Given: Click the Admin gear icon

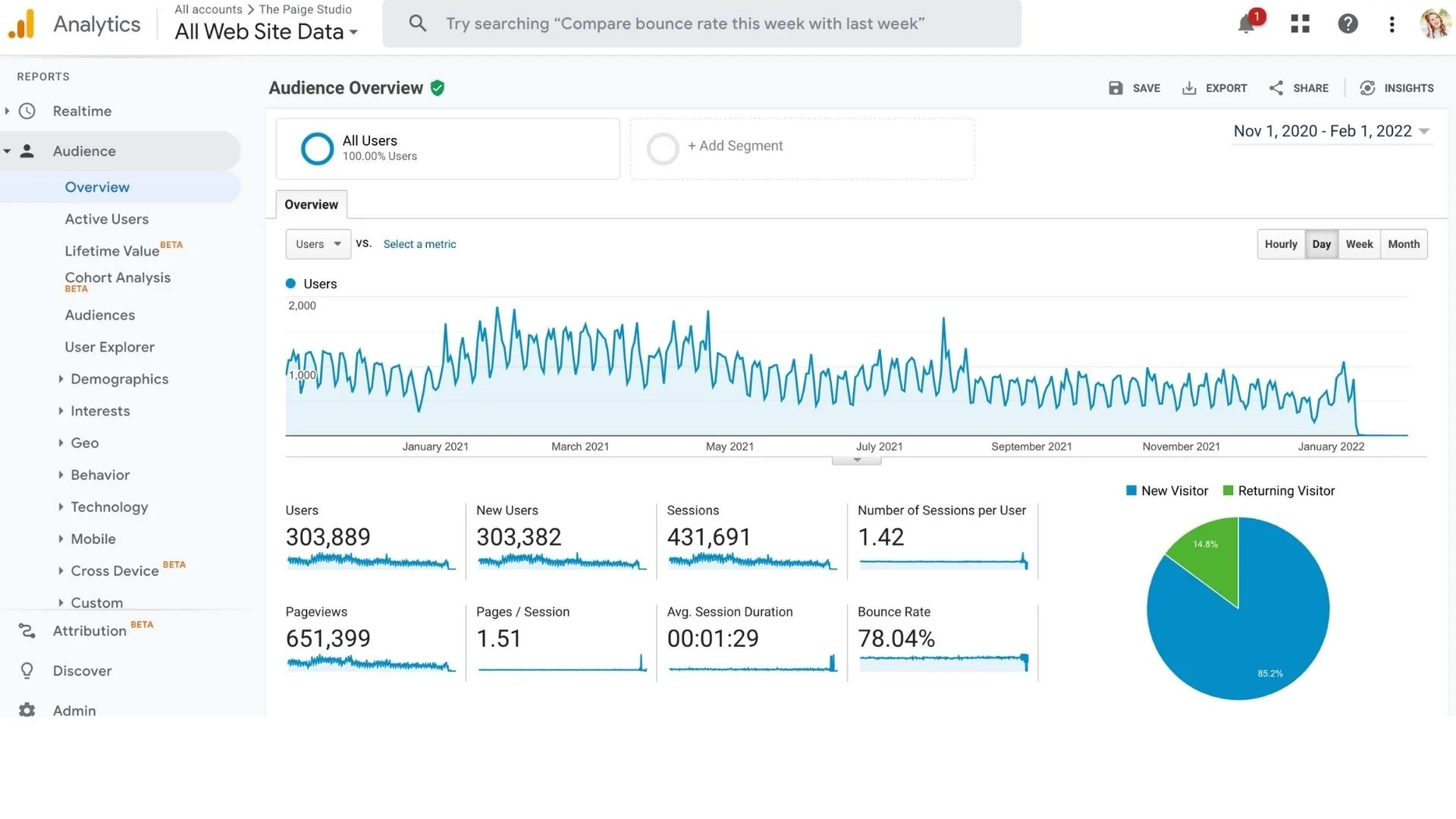Looking at the screenshot, I should (x=27, y=710).
